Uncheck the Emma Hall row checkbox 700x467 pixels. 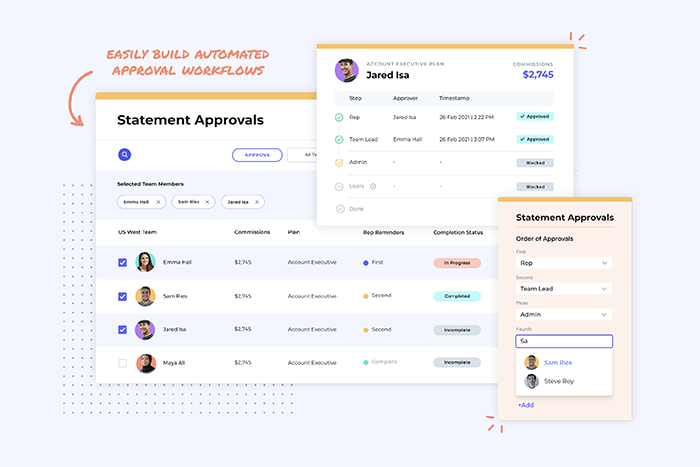[x=122, y=263]
